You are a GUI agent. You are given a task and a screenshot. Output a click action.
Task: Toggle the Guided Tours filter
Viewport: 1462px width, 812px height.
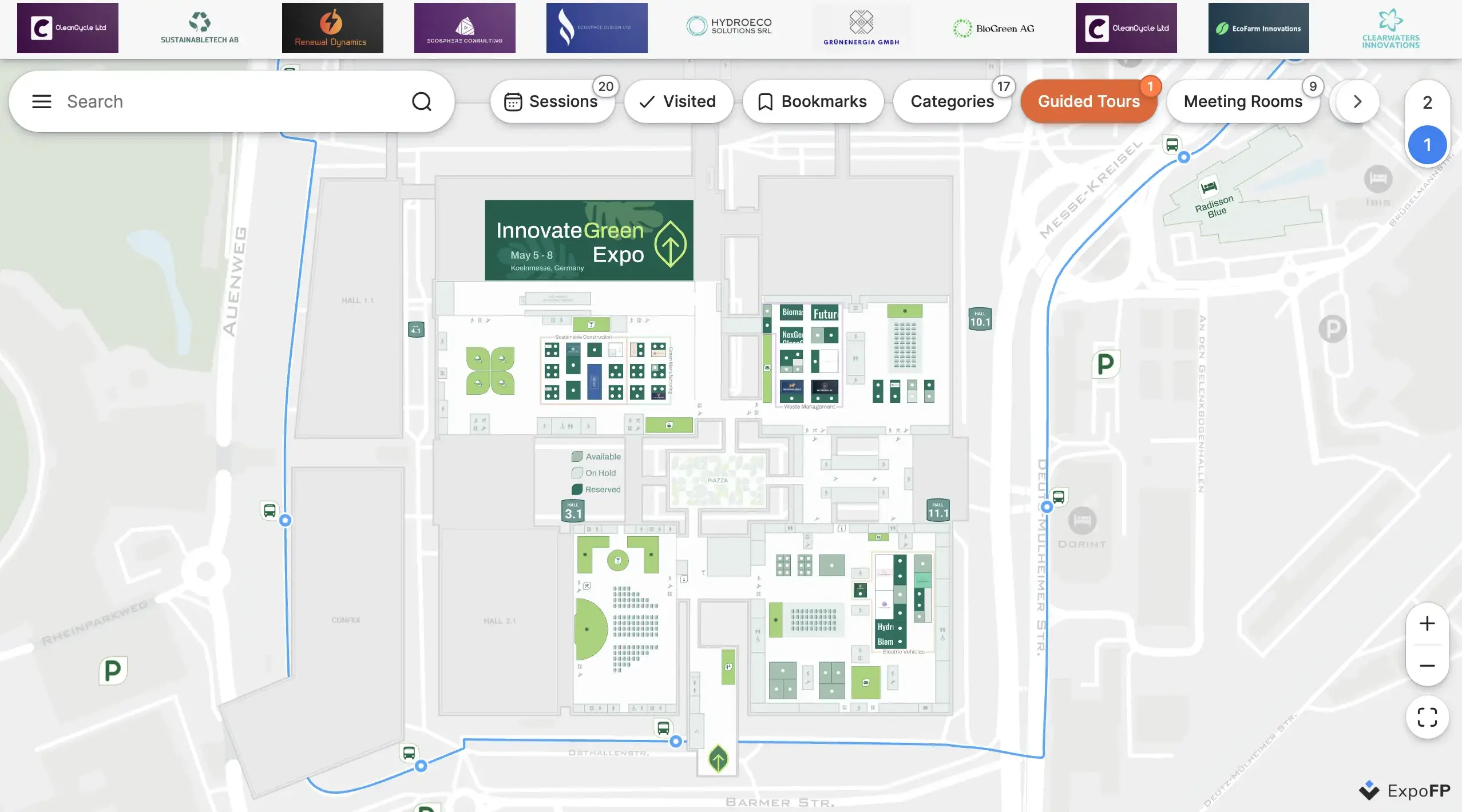click(1088, 102)
